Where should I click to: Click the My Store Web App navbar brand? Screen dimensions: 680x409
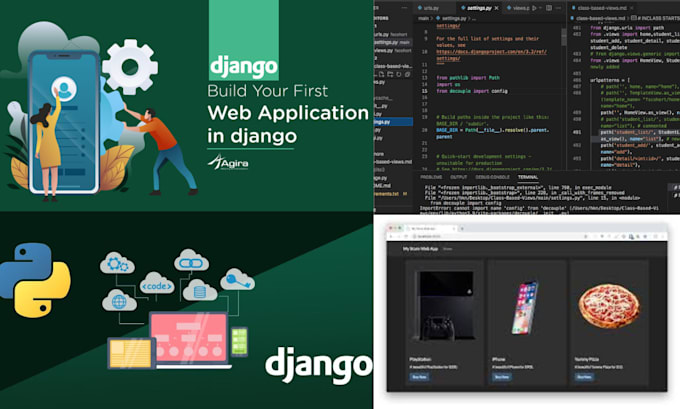(420, 249)
